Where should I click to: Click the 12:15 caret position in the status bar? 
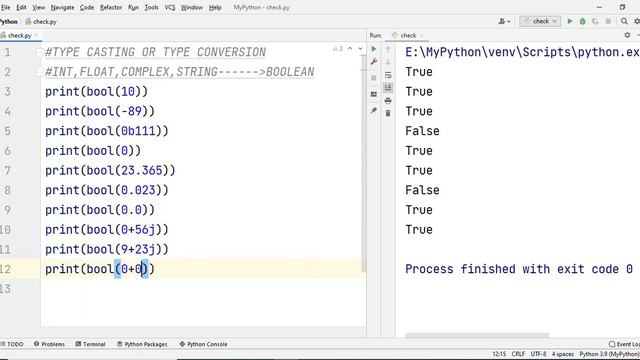tap(499, 354)
